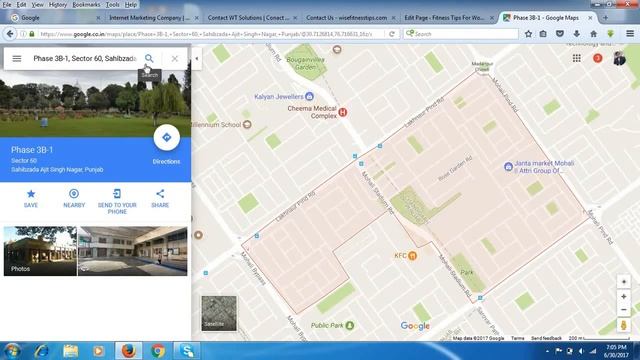Open File Explorer from the taskbar
Screen dimensions: 640x360
pyautogui.click(x=70, y=351)
